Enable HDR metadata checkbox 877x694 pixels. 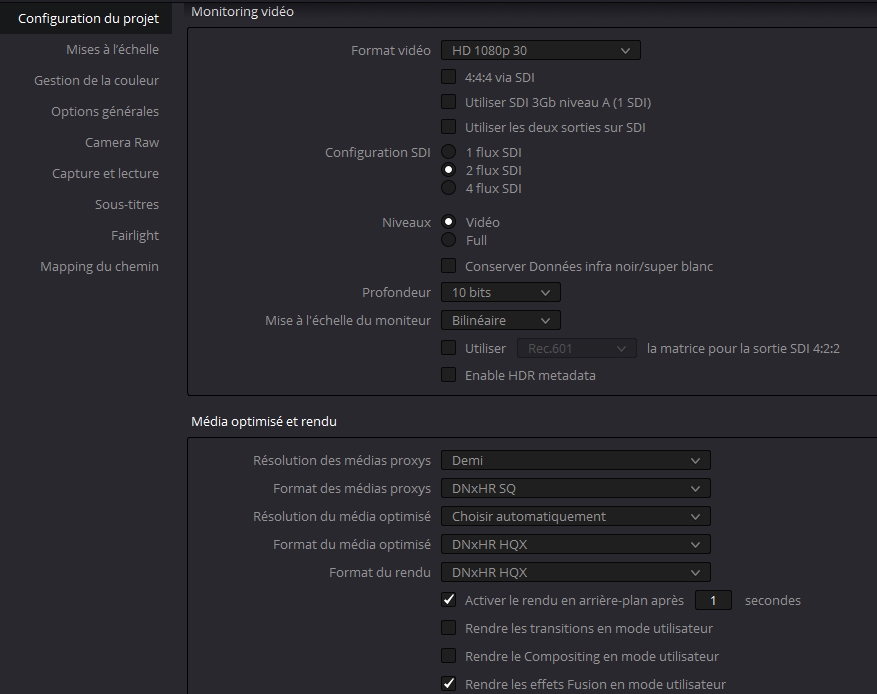(449, 375)
